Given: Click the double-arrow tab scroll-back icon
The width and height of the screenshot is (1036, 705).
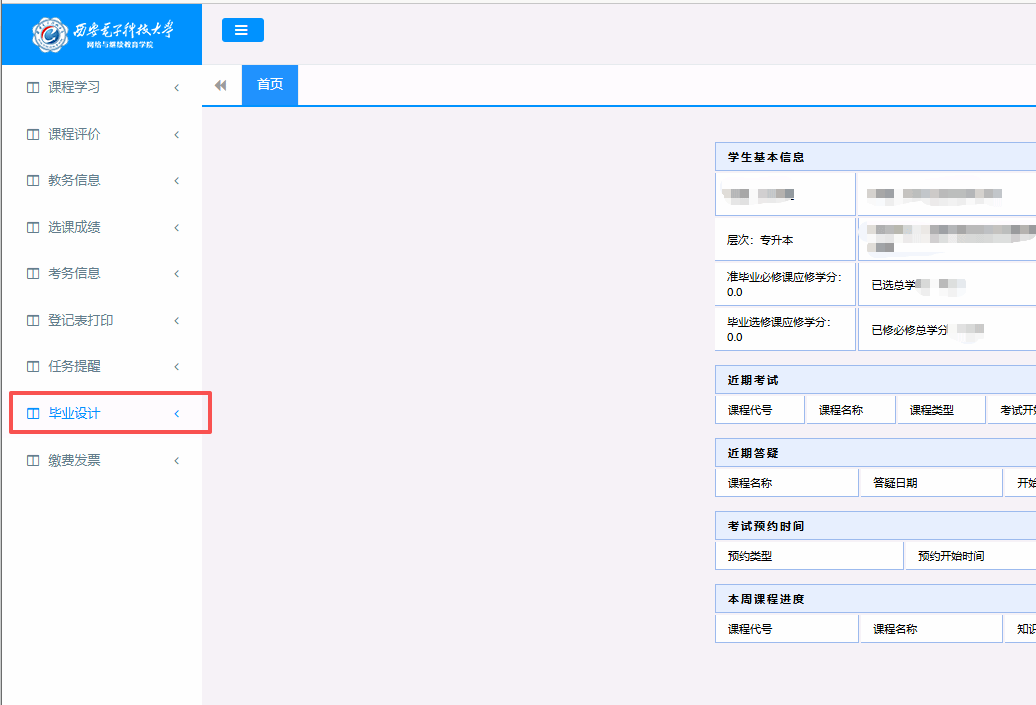Looking at the screenshot, I should [221, 85].
